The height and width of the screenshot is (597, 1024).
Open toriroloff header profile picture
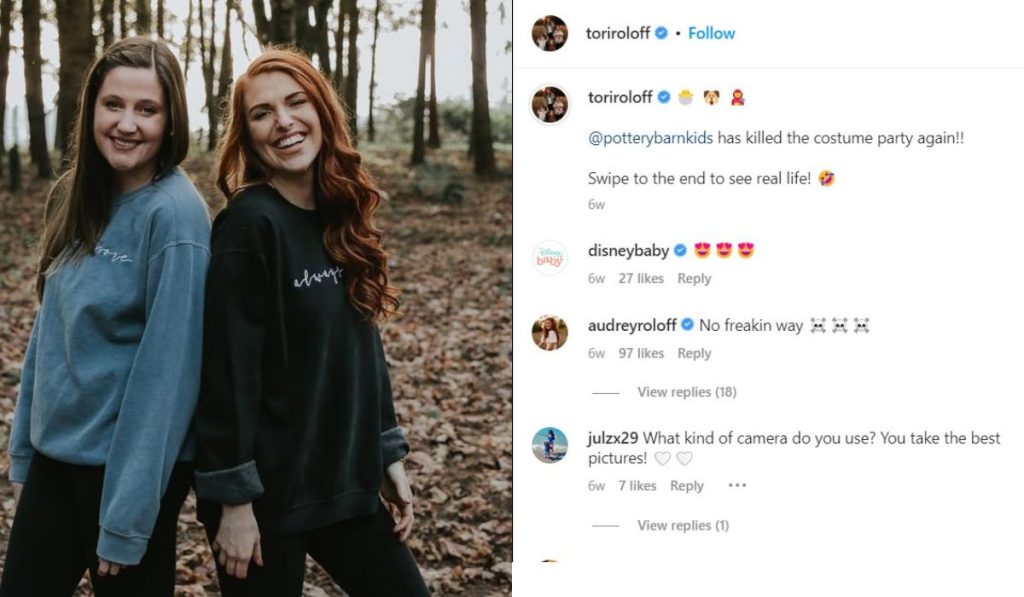549,33
